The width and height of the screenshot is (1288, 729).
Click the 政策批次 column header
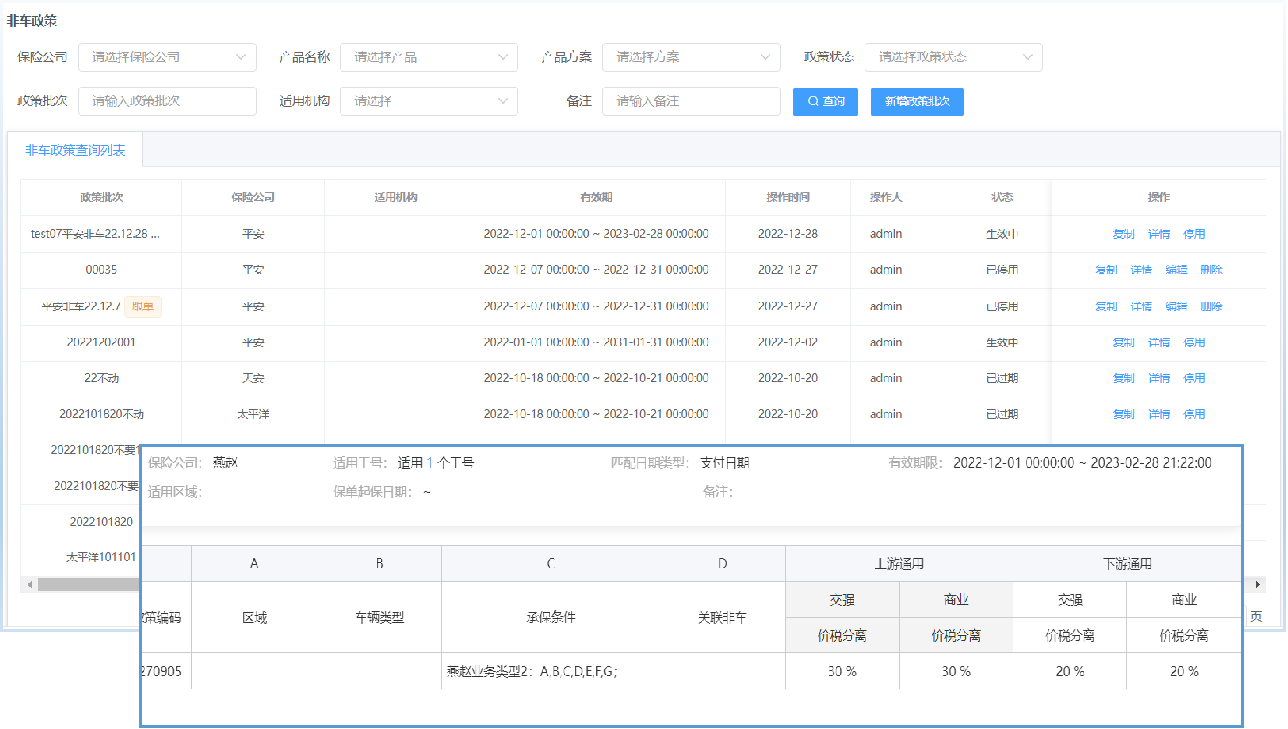pos(101,197)
